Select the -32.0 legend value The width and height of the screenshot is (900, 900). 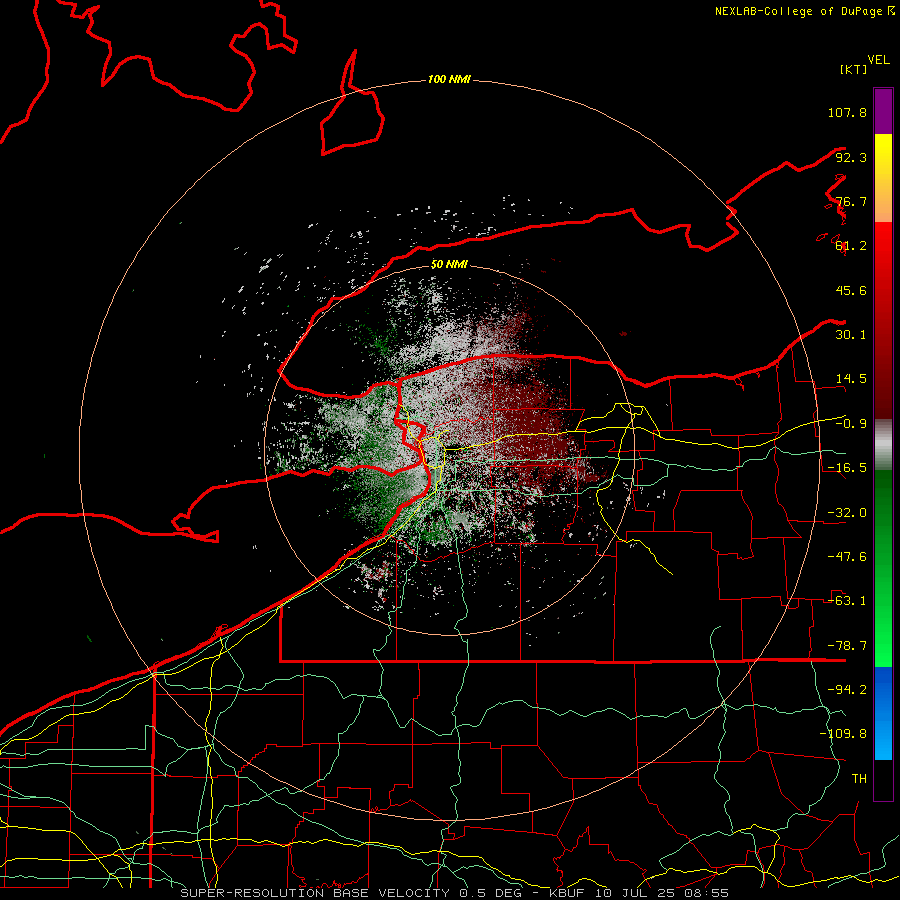click(x=847, y=513)
